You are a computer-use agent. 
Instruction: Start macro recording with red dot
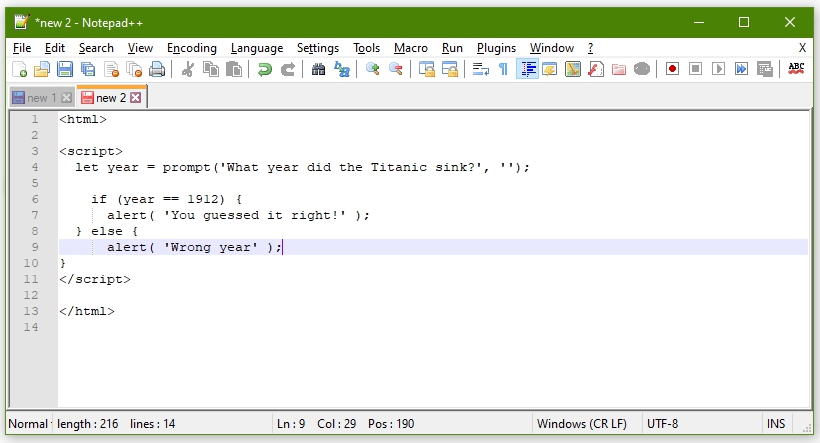(x=673, y=69)
